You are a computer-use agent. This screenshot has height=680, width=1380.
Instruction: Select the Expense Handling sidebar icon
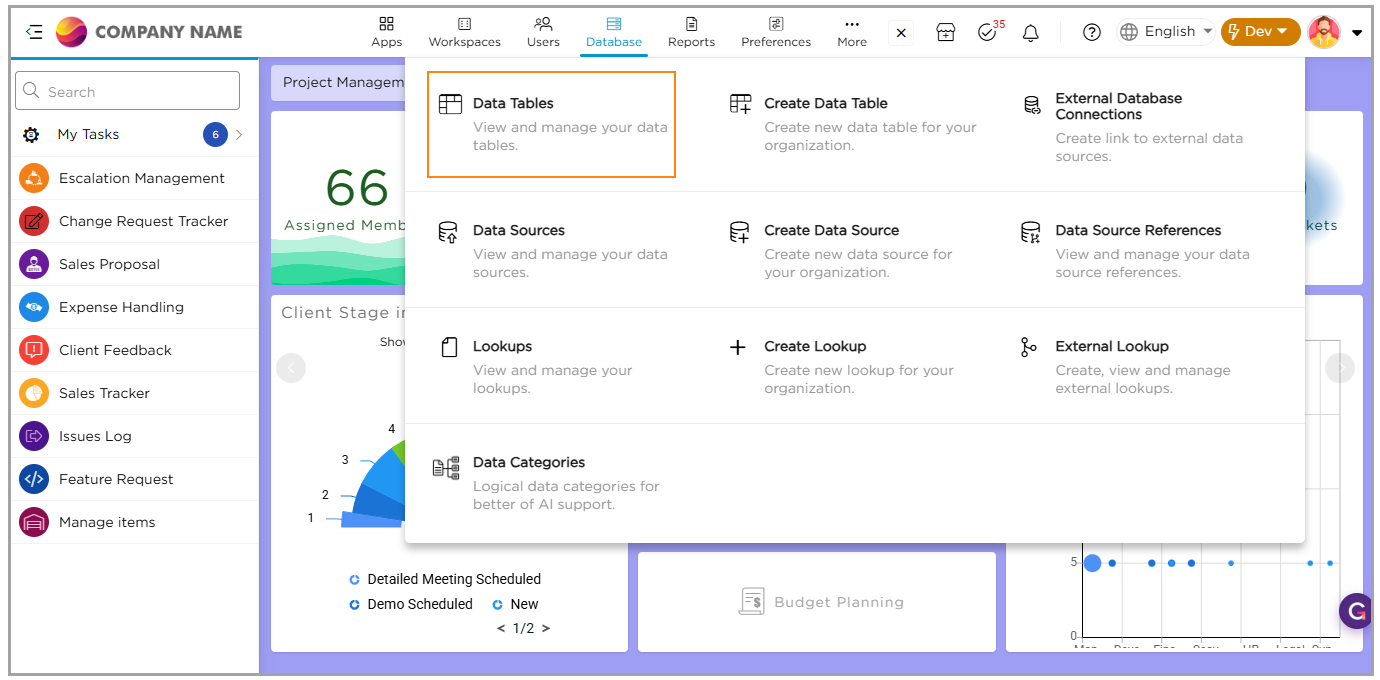[34, 307]
